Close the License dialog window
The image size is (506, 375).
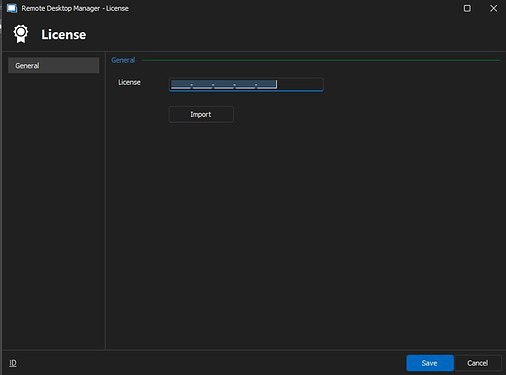[494, 8]
